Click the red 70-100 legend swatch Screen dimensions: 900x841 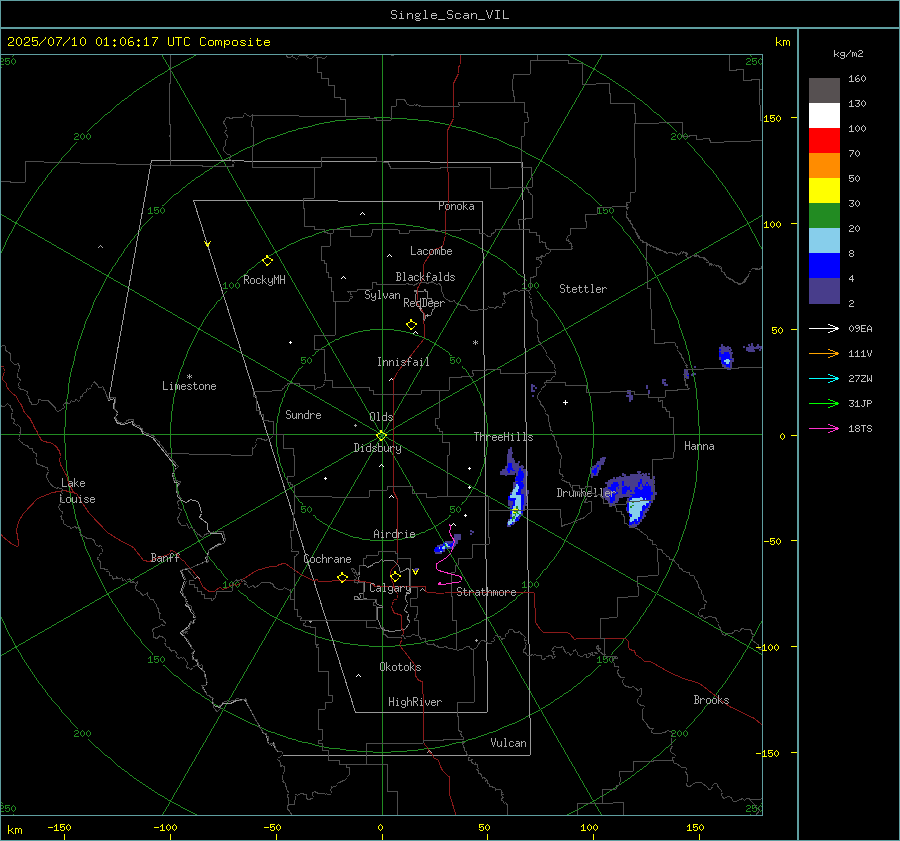coord(824,141)
